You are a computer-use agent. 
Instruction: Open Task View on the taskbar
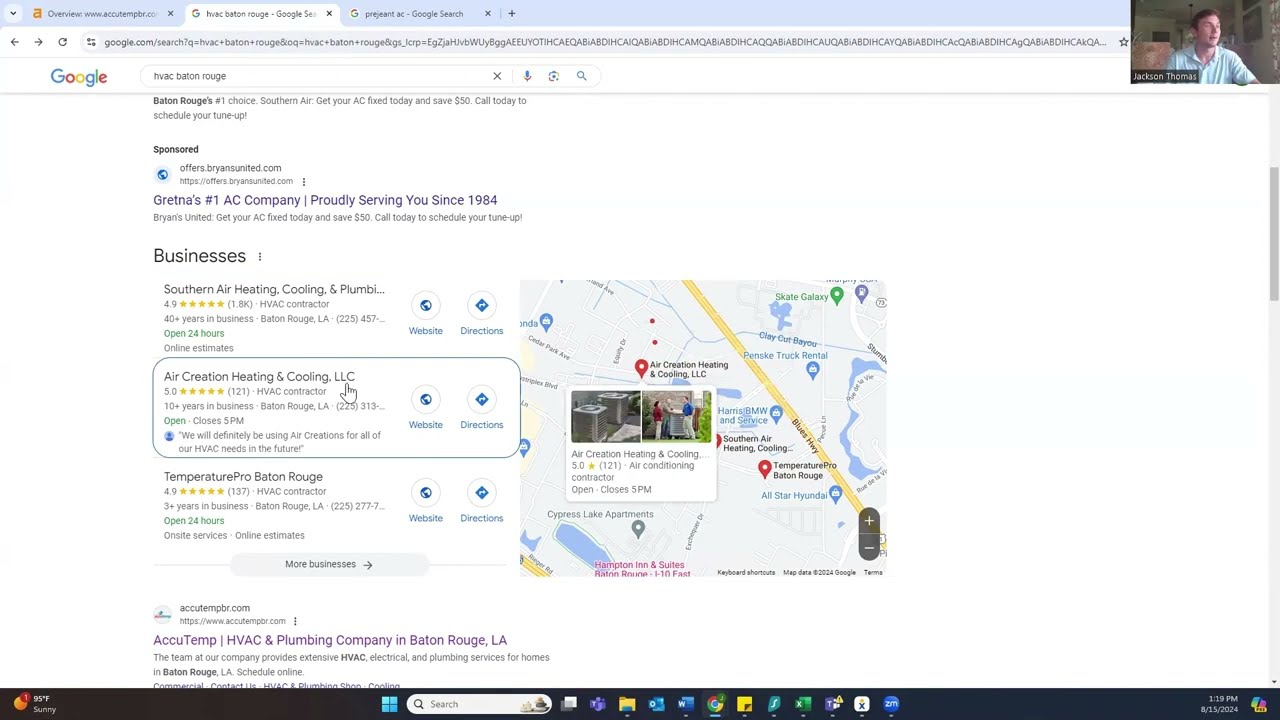coord(569,704)
